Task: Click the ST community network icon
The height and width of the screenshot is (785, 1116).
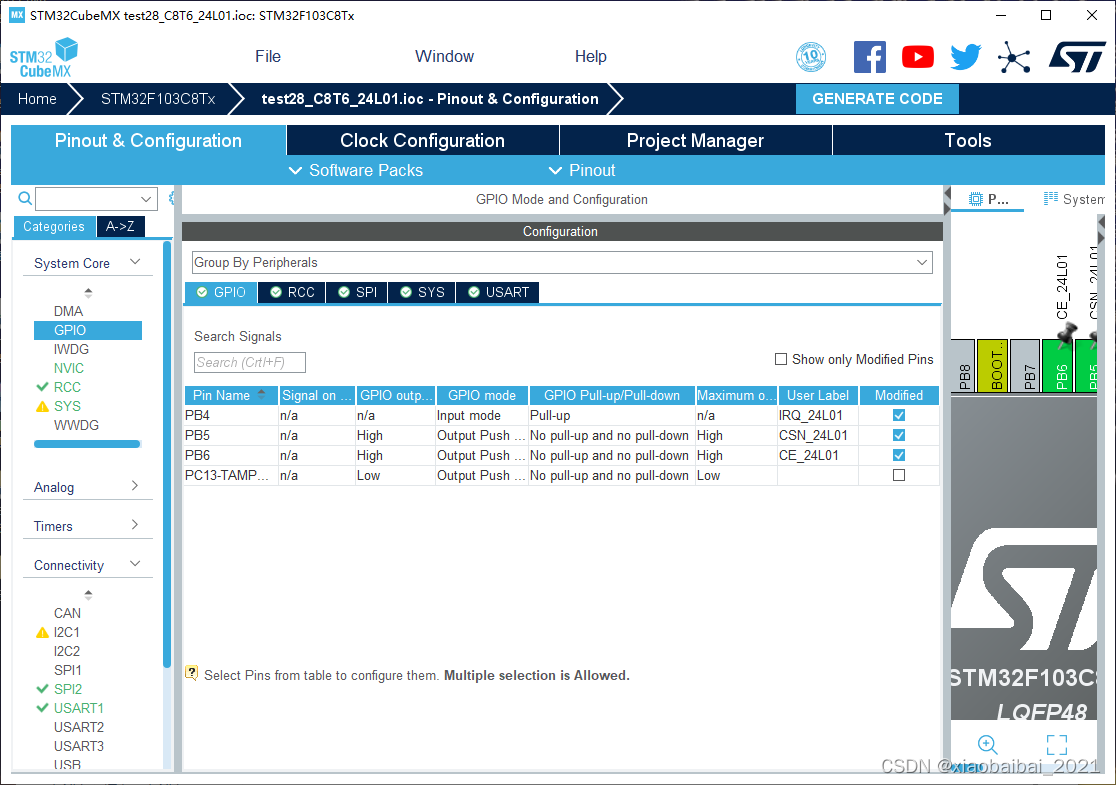Action: tap(1014, 57)
